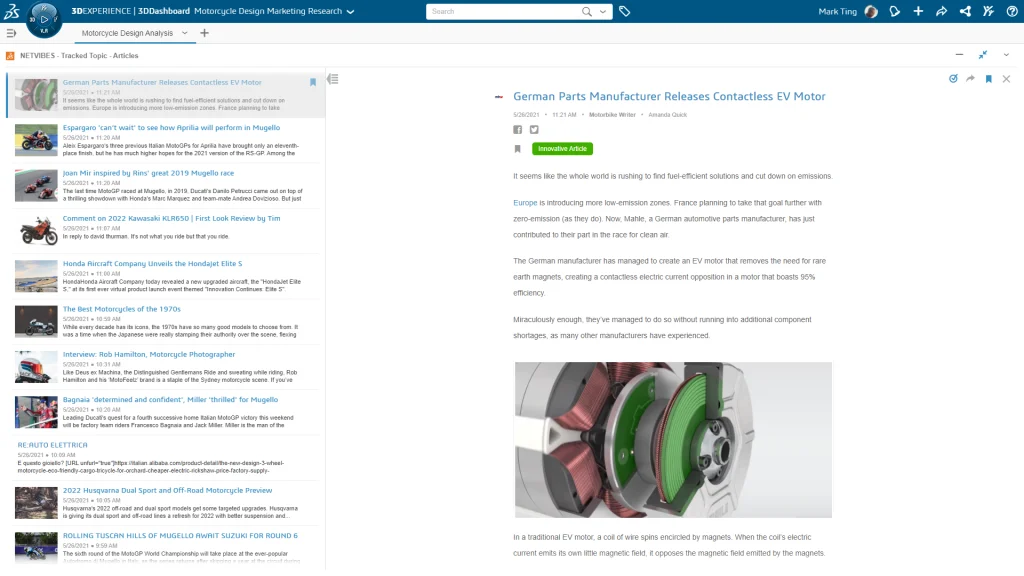Click the German Parts article thumbnail
The image size is (1024, 576).
pos(36,95)
